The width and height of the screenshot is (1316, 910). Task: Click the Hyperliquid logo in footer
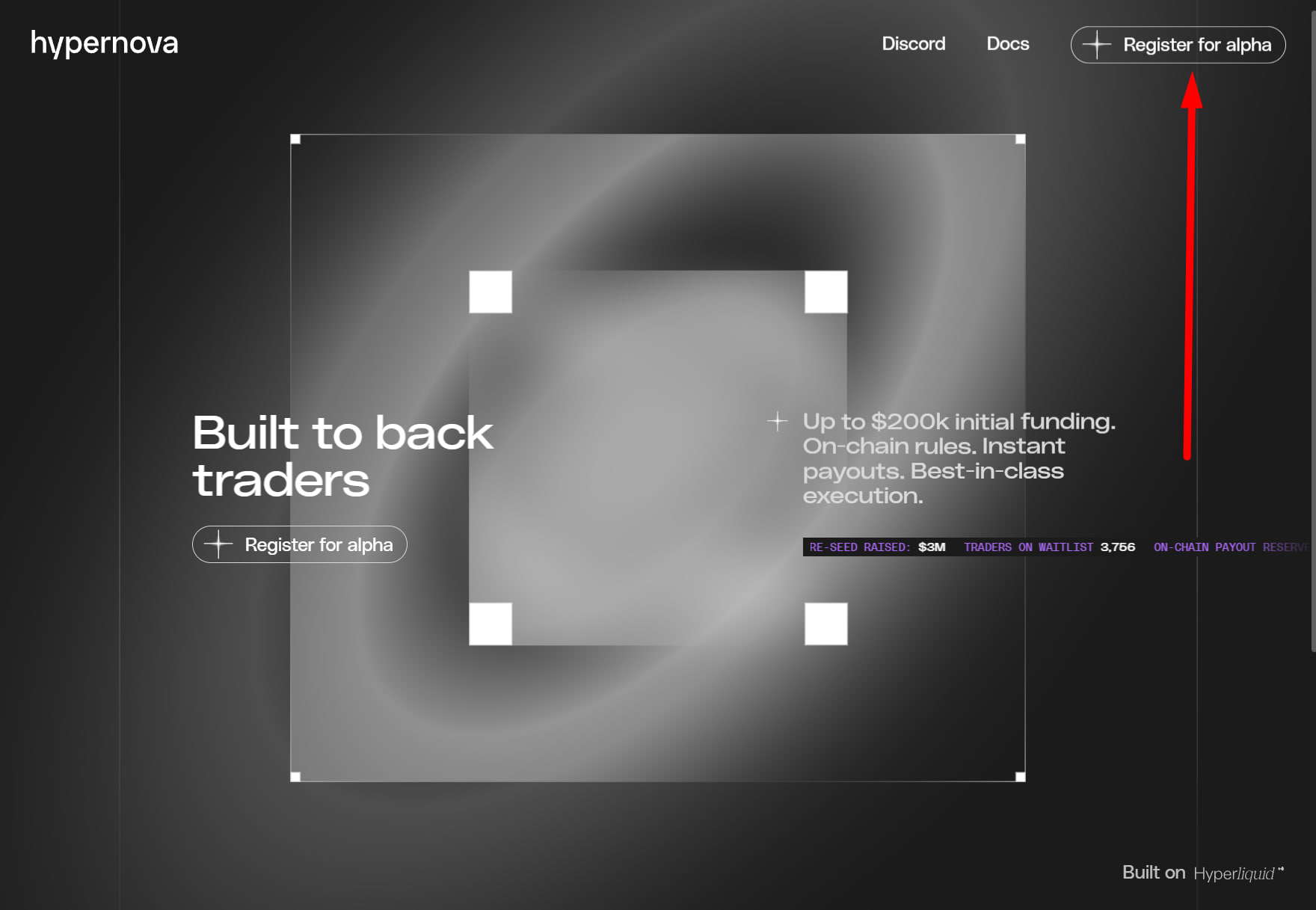point(1238,873)
